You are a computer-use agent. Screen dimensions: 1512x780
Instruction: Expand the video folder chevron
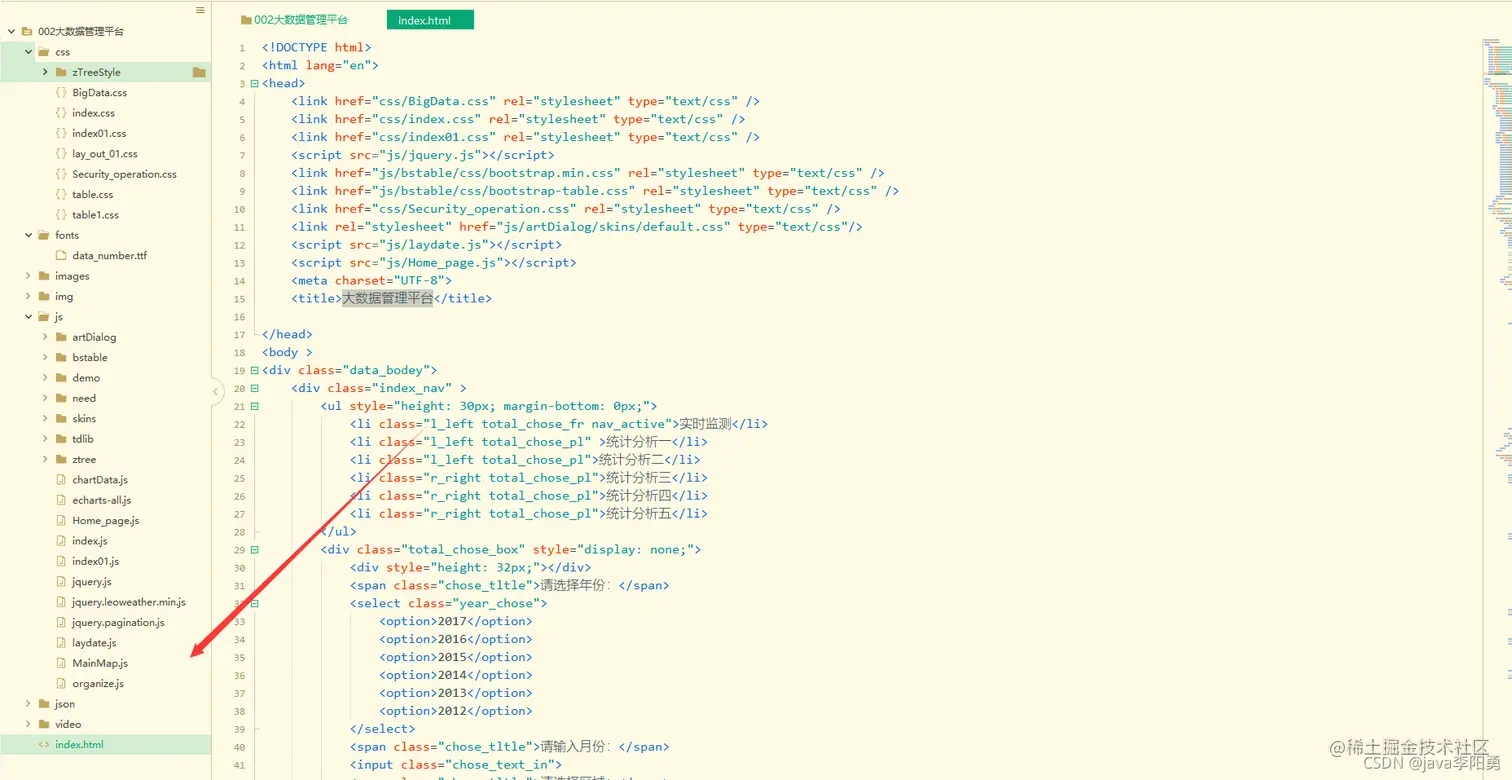point(28,724)
